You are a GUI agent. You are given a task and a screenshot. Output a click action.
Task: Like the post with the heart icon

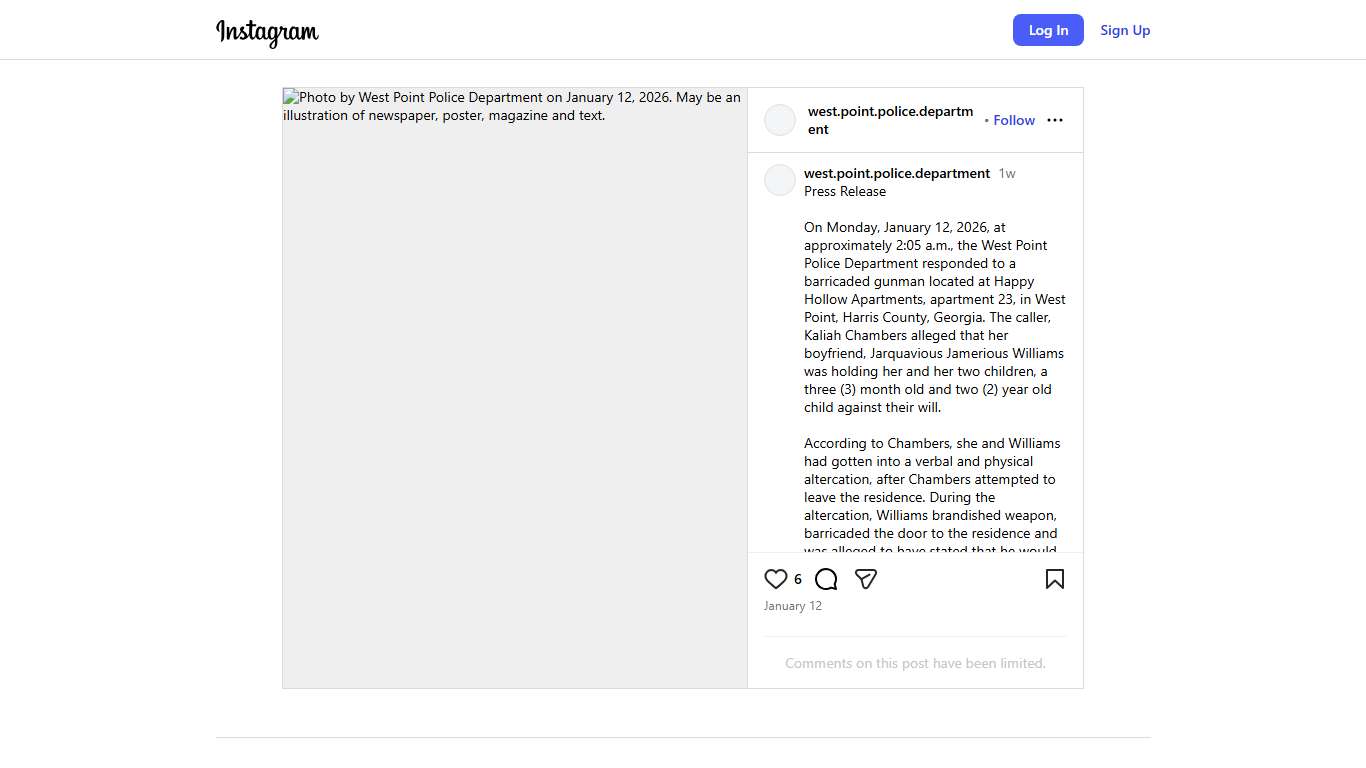coord(776,579)
